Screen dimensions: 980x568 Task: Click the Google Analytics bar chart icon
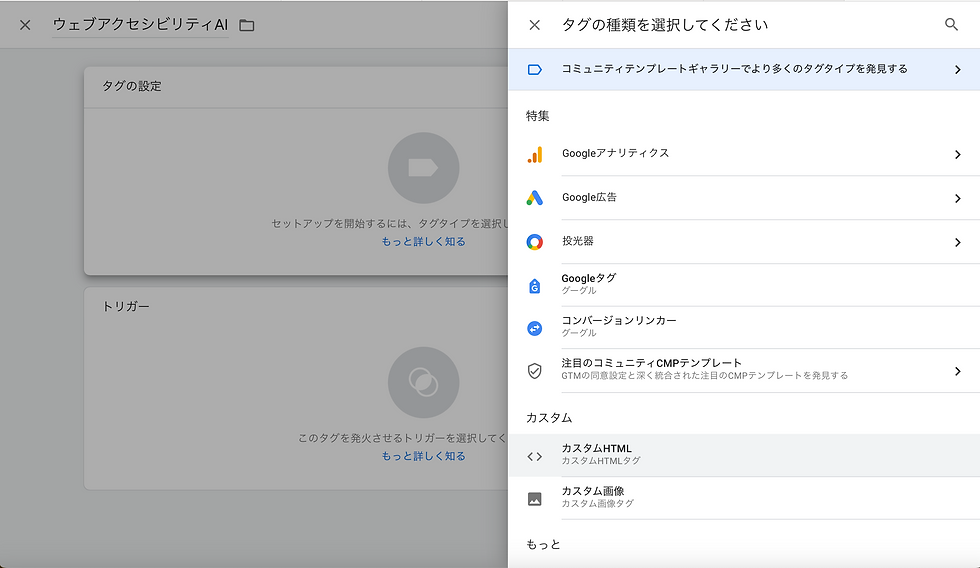coord(534,154)
